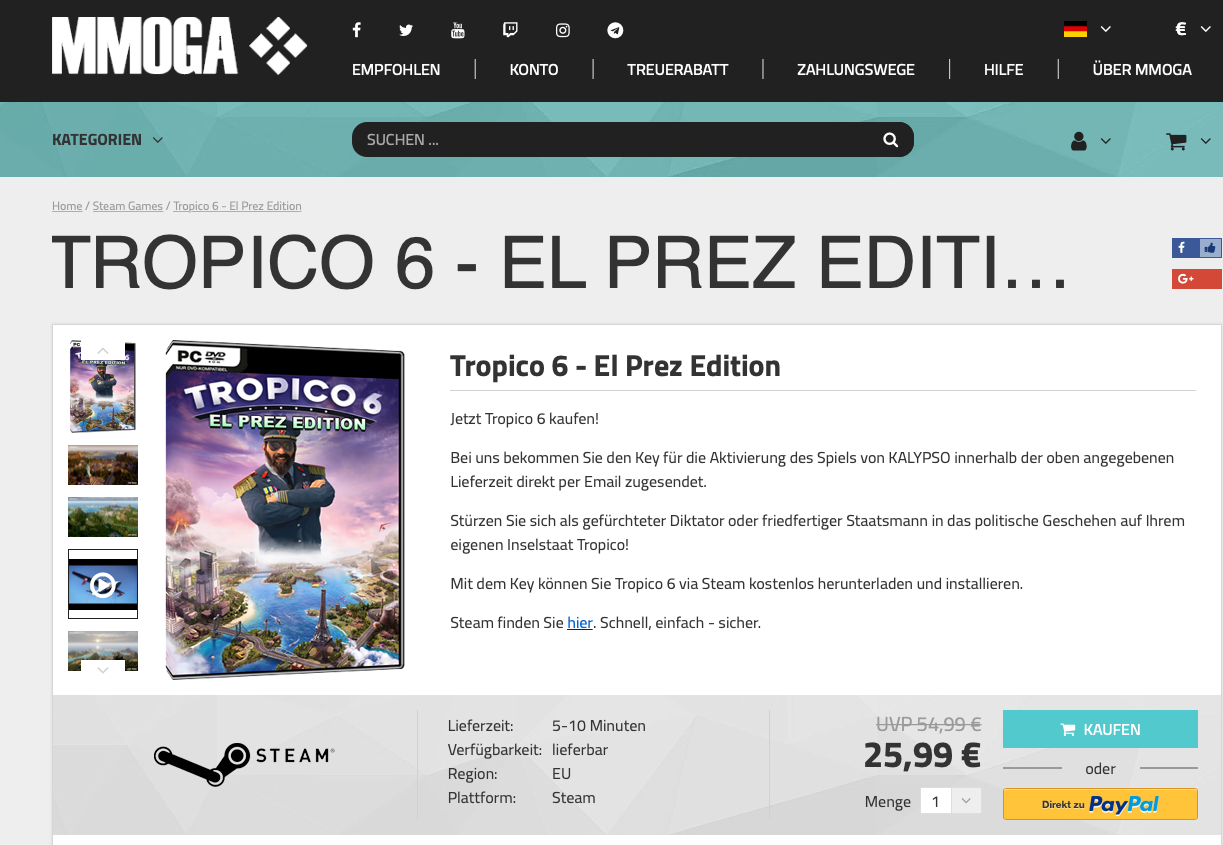Open the Telegram icon in header
This screenshot has width=1223, height=845.
point(615,30)
